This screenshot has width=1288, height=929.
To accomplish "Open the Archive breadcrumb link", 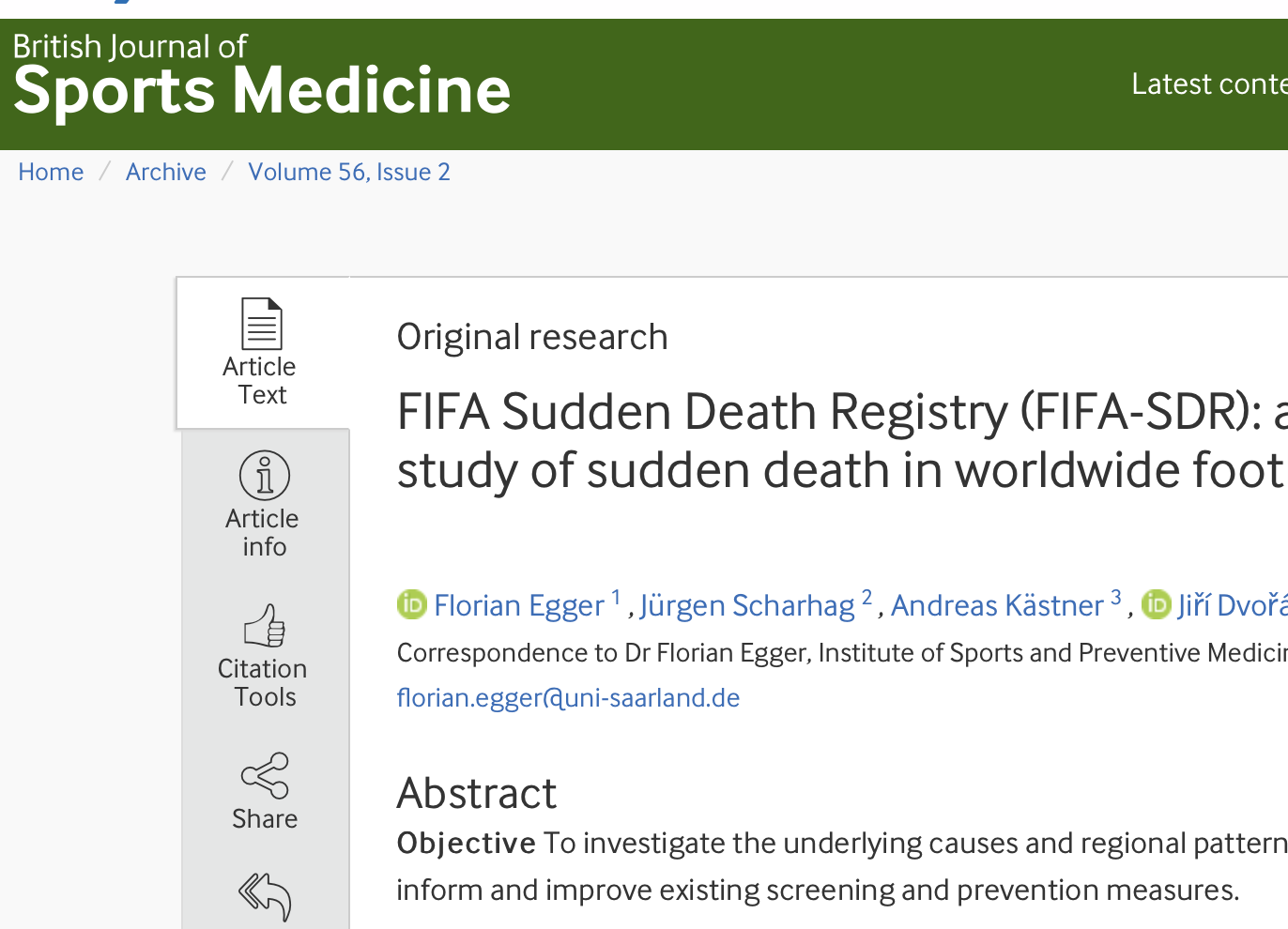I will [165, 173].
